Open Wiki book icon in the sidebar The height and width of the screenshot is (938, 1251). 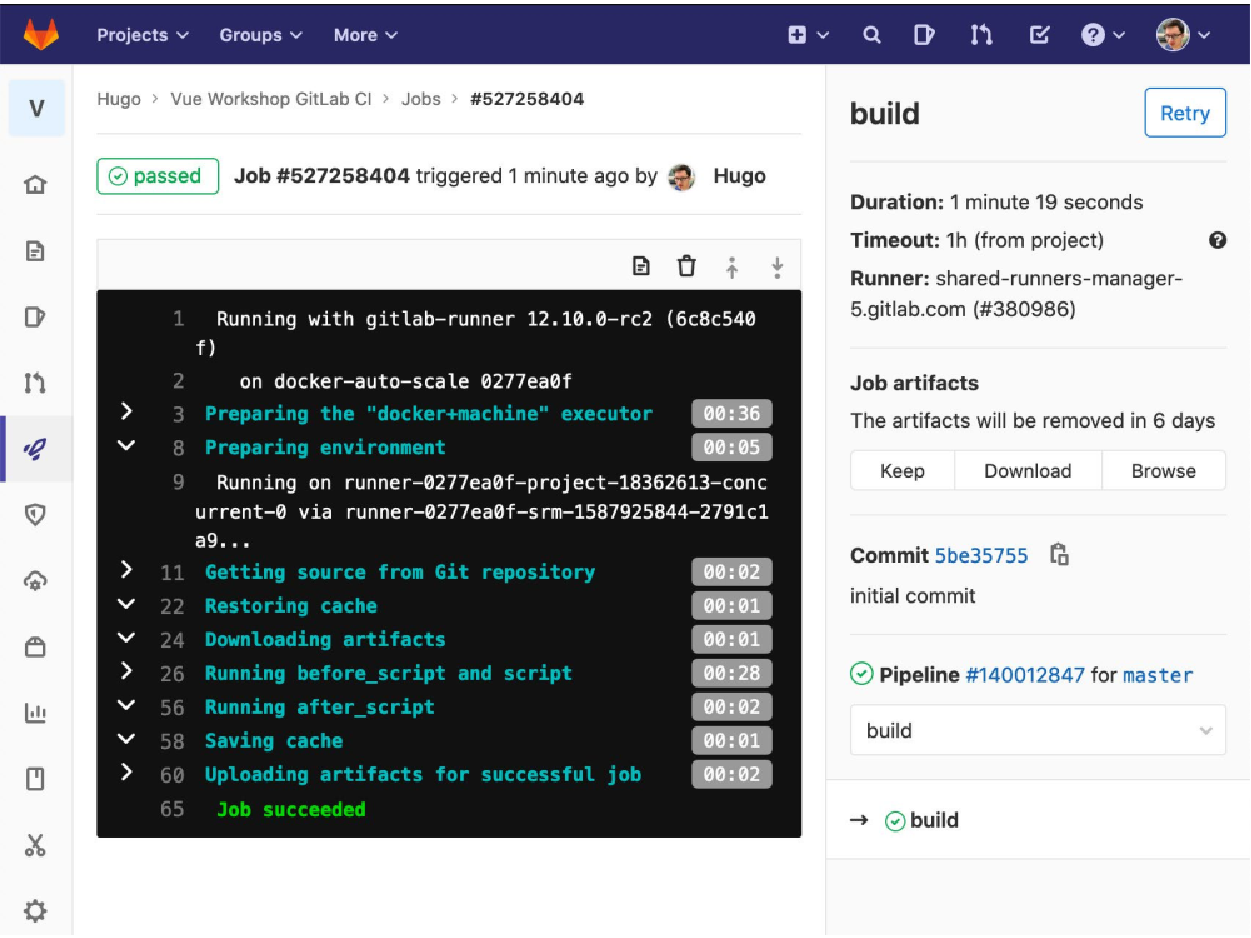[x=35, y=779]
